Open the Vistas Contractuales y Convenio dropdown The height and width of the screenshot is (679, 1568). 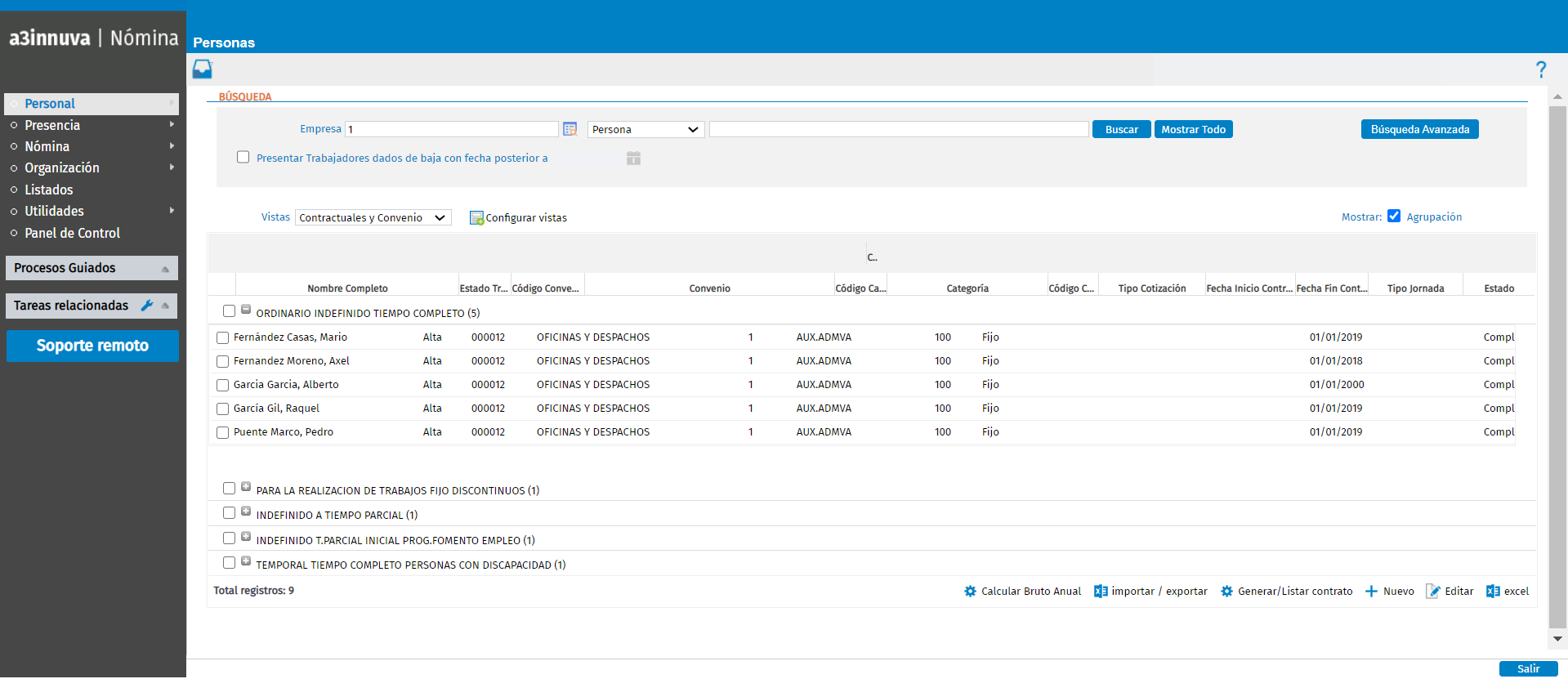point(373,217)
